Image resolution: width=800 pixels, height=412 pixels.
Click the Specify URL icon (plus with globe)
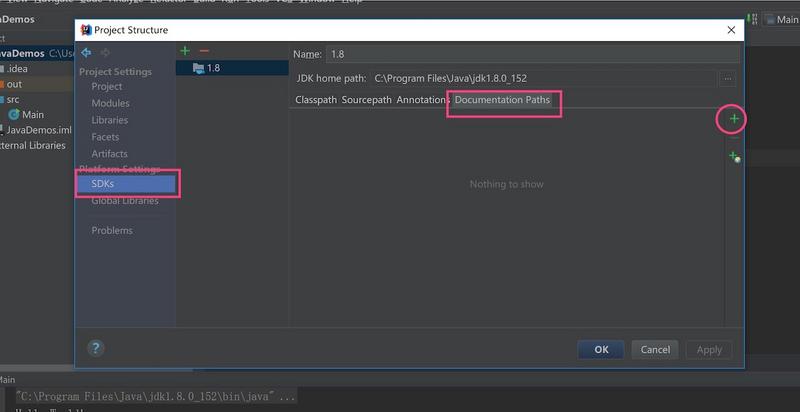734,157
